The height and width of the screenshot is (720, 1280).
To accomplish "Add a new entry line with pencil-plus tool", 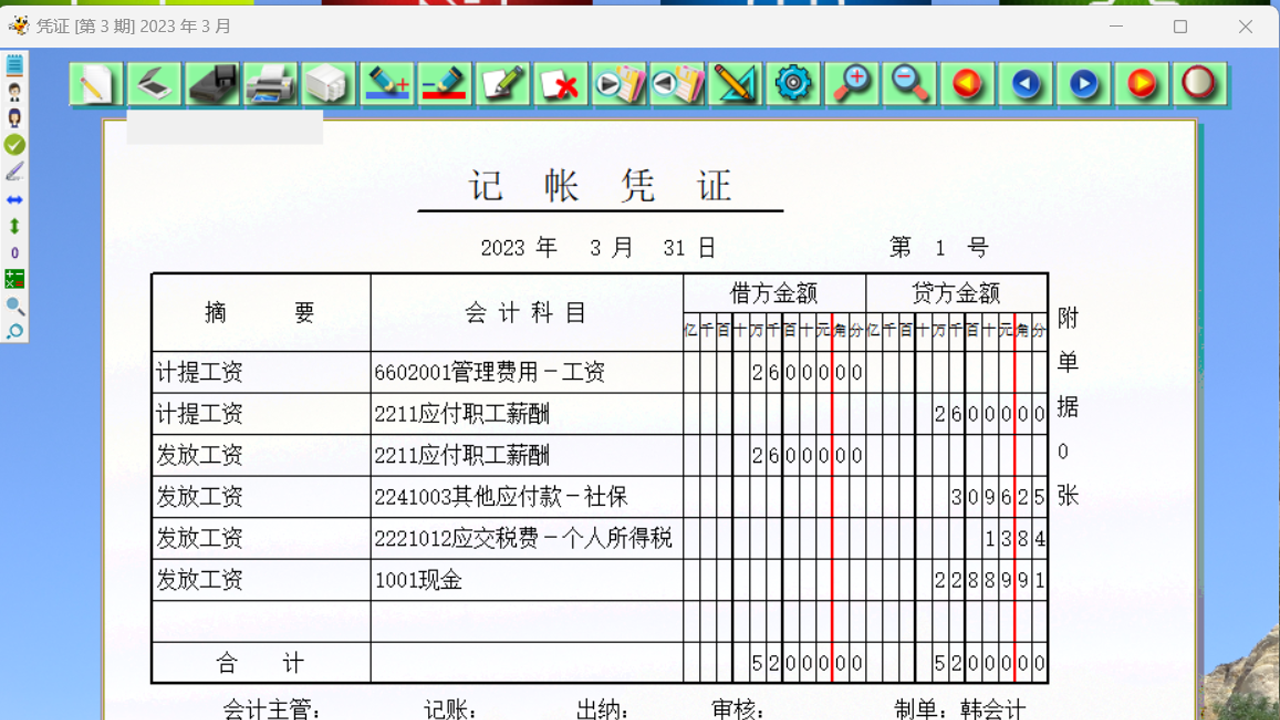I will (x=387, y=85).
